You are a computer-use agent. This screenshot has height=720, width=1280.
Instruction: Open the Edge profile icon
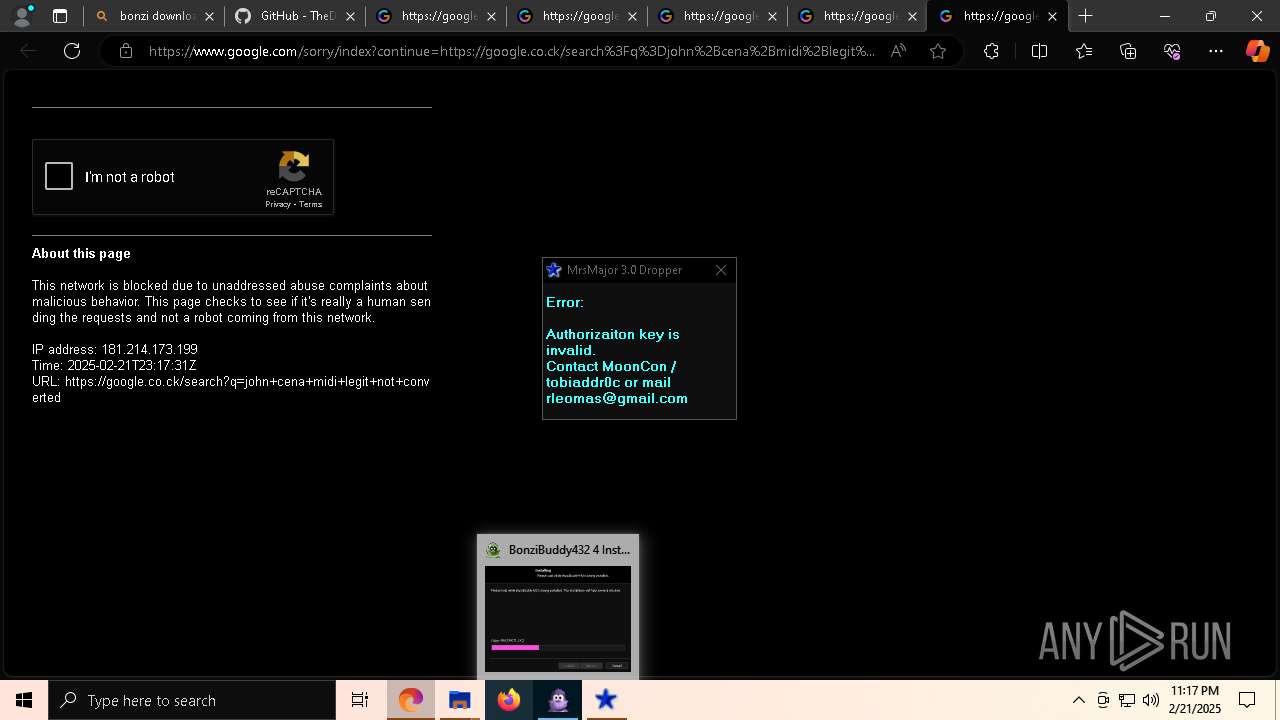click(x=21, y=16)
